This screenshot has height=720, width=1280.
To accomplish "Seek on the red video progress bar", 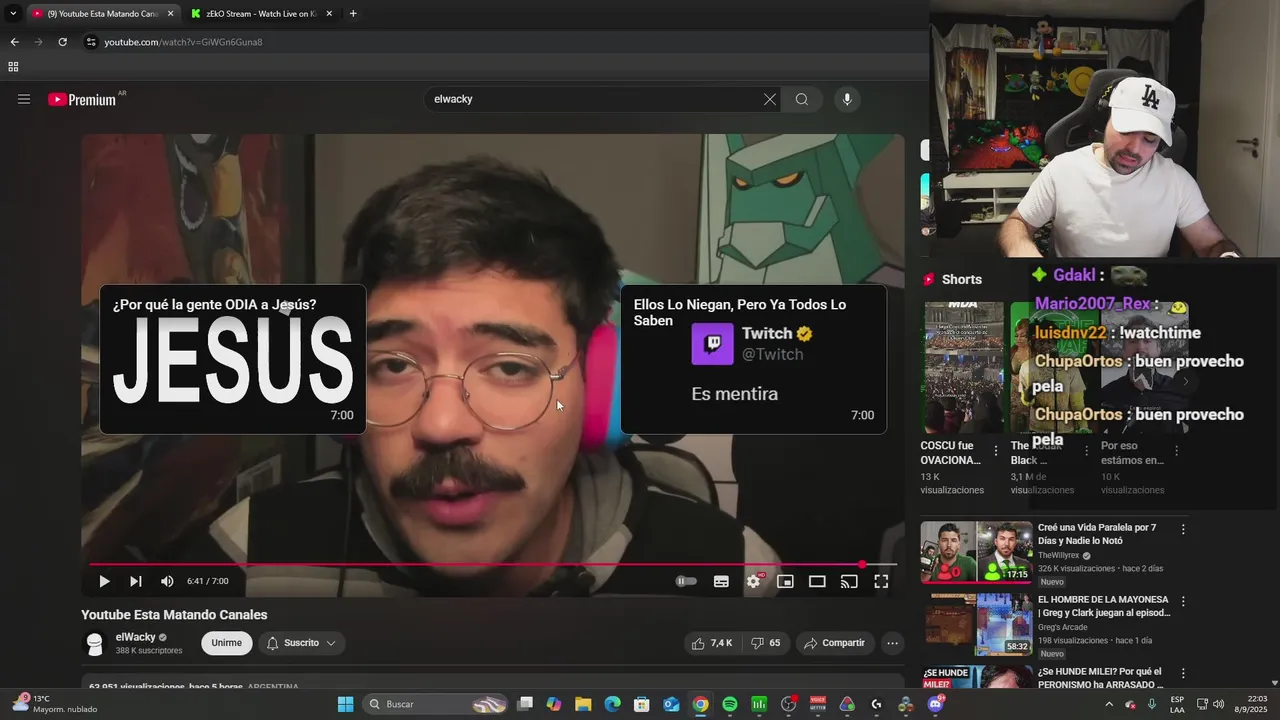I will 493,565.
